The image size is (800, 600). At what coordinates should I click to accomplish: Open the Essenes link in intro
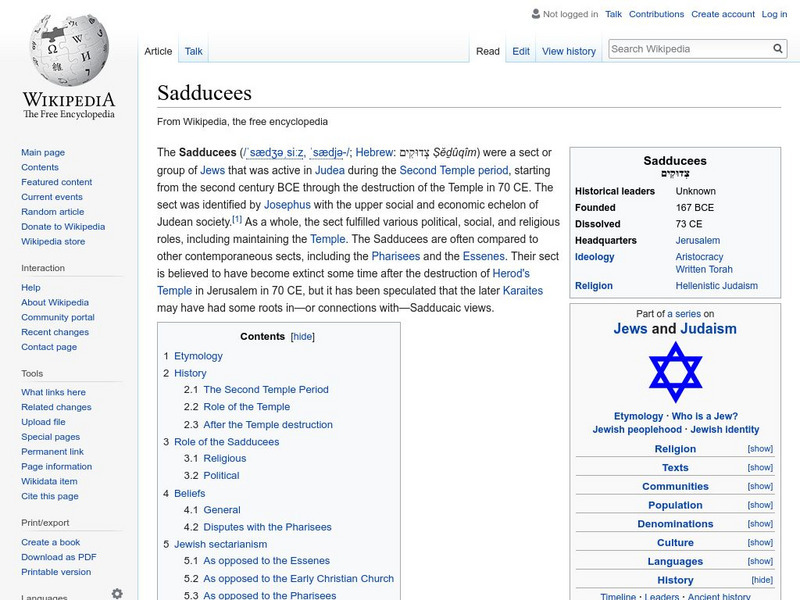pyautogui.click(x=484, y=256)
